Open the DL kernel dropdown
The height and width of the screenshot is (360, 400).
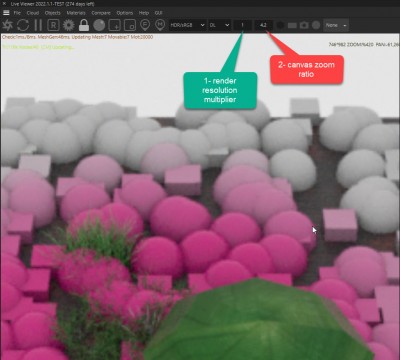tap(219, 25)
